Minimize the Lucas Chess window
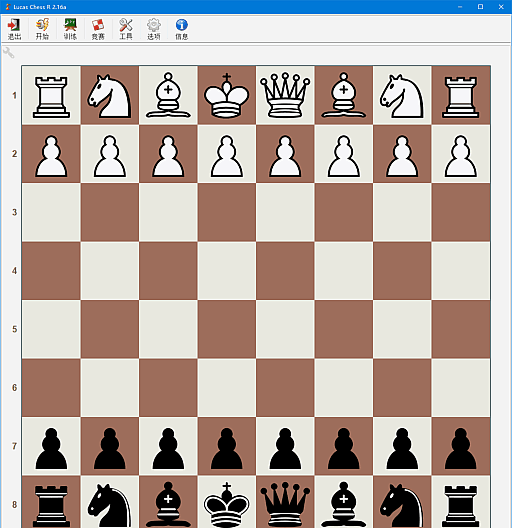The image size is (512, 528). tap(460, 6)
